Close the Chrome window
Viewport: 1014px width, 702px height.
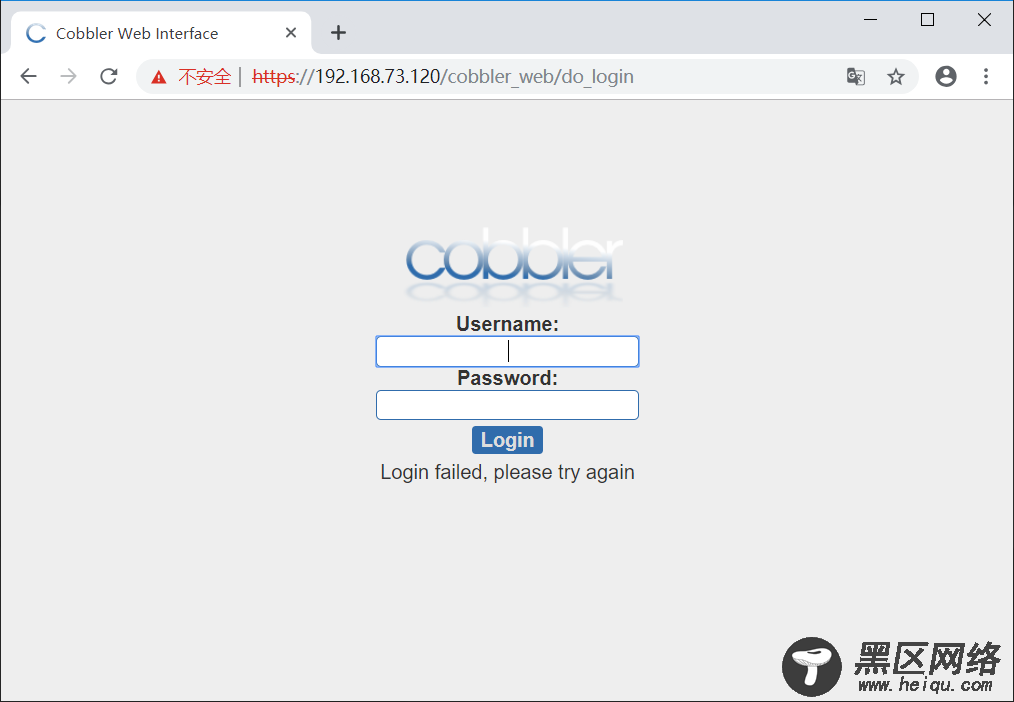(x=984, y=20)
